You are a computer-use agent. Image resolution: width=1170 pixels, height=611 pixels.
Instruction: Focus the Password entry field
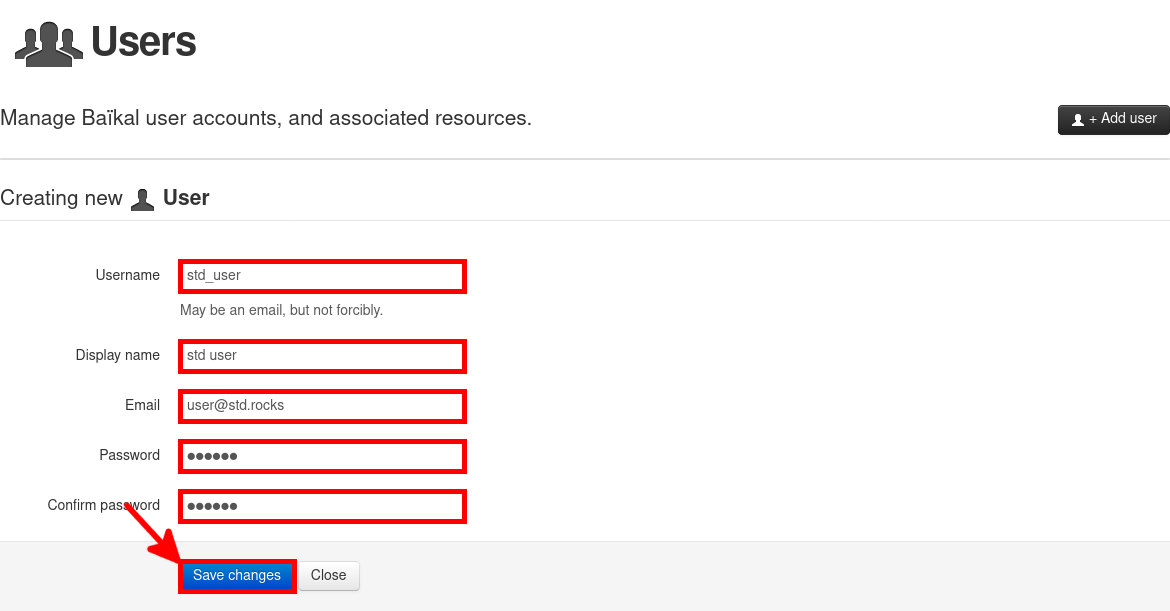[322, 456]
